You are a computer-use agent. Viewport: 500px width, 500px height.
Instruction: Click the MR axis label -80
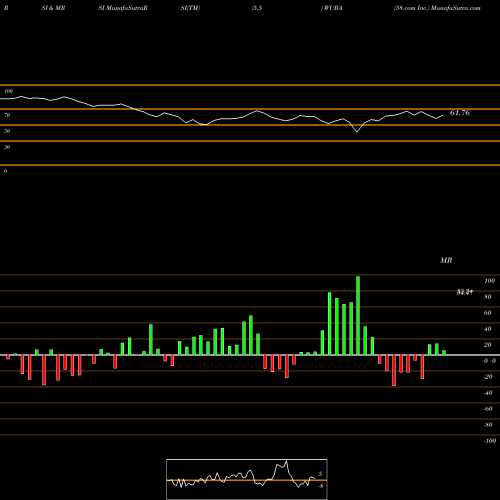(x=488, y=425)
